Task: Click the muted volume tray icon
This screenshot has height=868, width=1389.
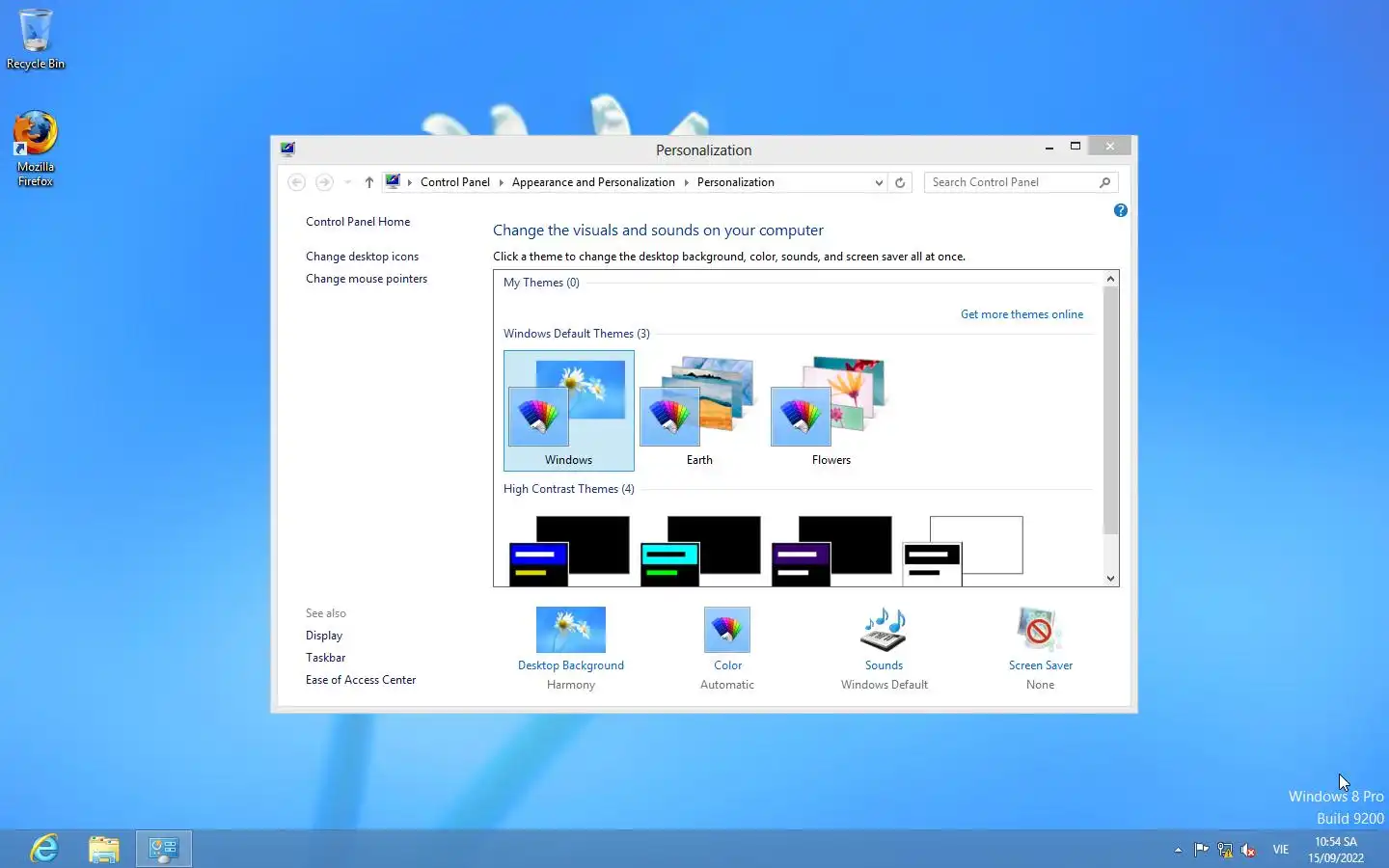Action: [x=1248, y=850]
